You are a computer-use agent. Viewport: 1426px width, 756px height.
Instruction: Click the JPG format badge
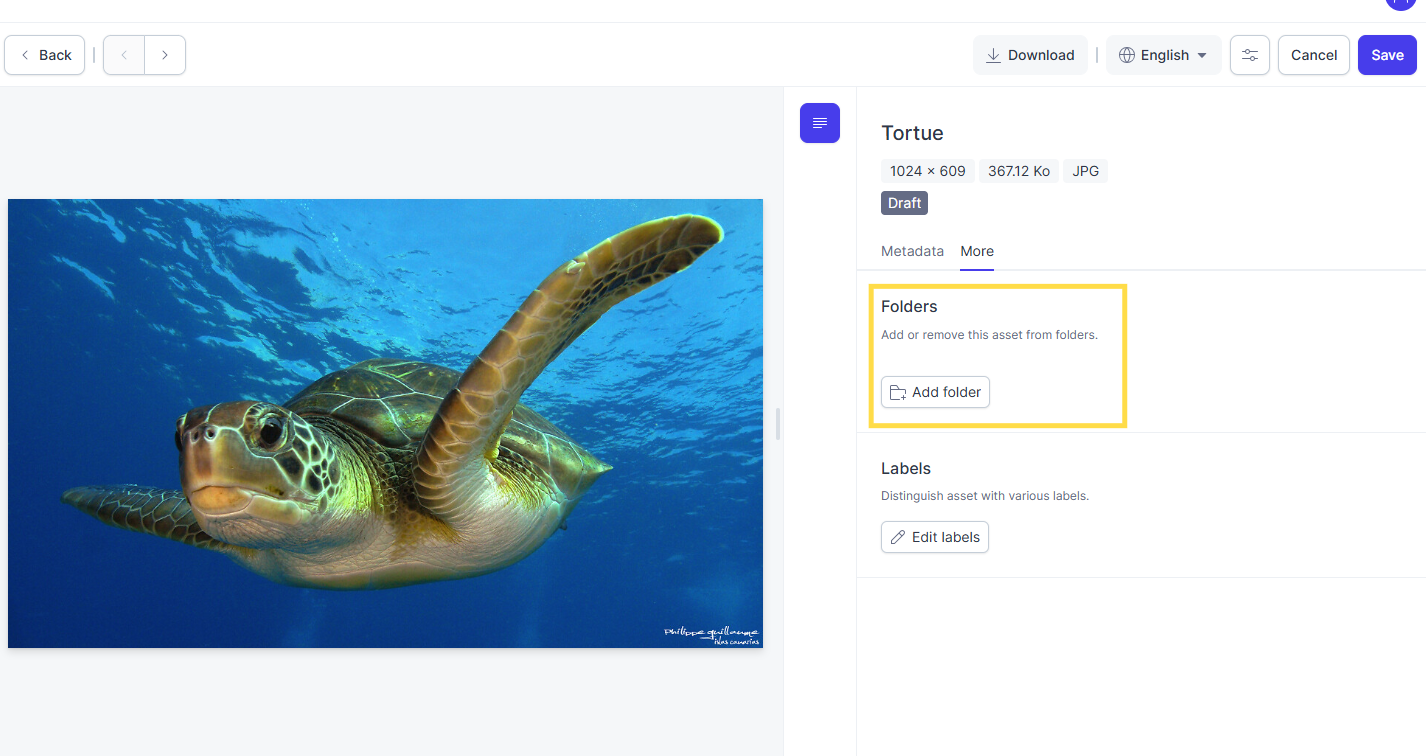[x=1085, y=171]
